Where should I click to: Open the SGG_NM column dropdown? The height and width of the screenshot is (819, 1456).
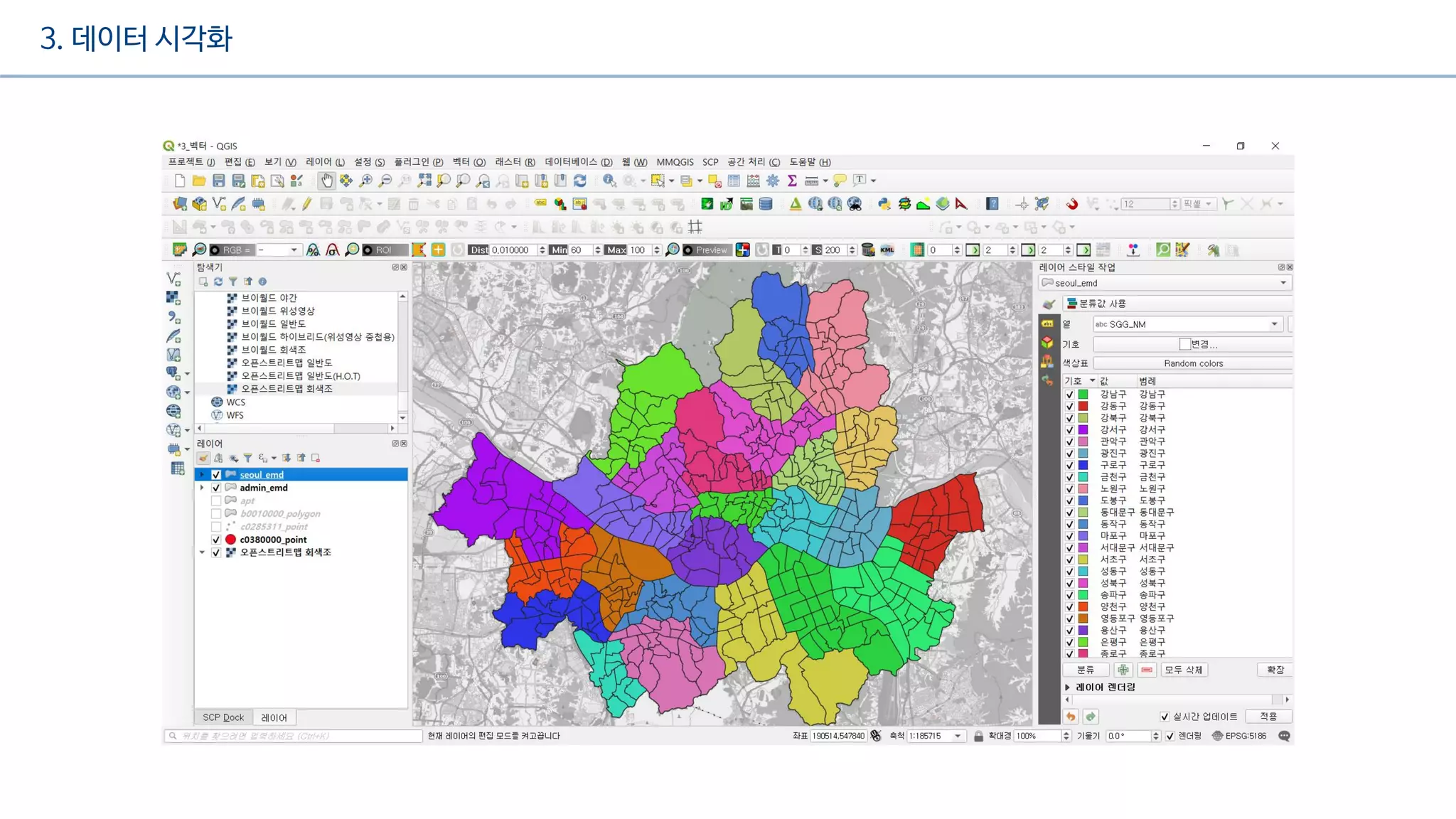pyautogui.click(x=1274, y=324)
